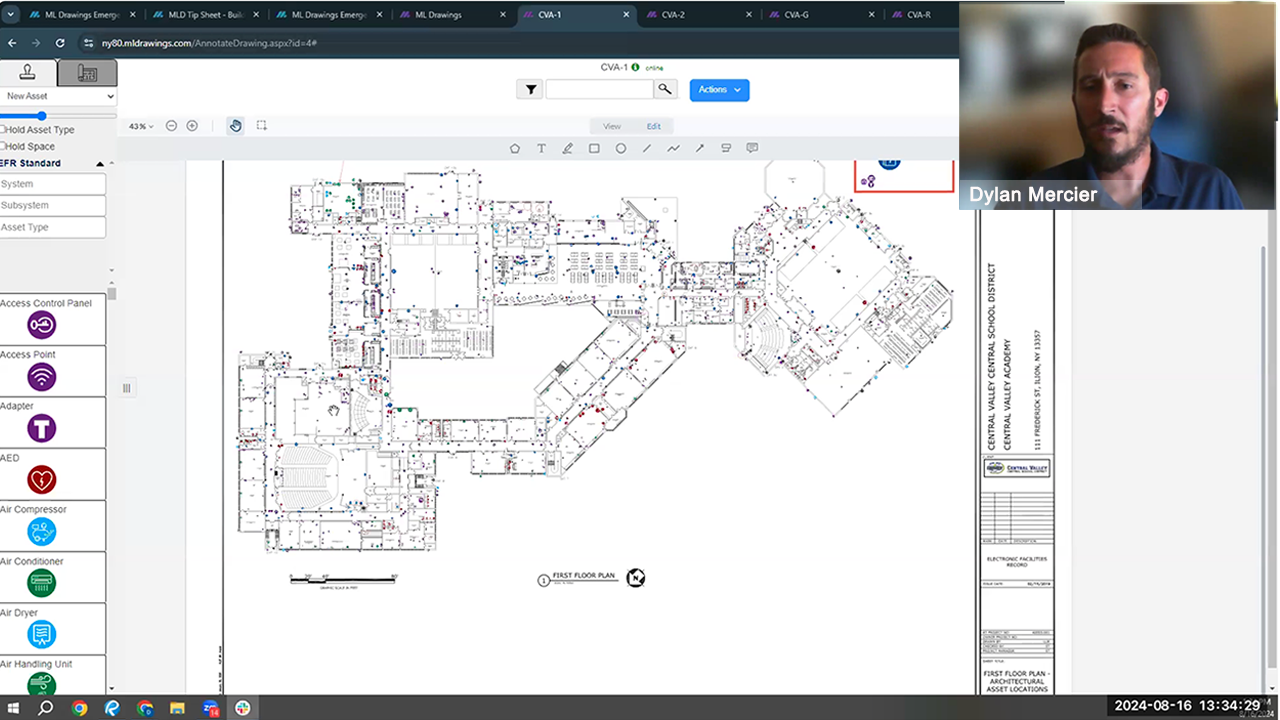Open the zoom percentage 43% dropdown
1280x720 pixels.
(x=140, y=125)
